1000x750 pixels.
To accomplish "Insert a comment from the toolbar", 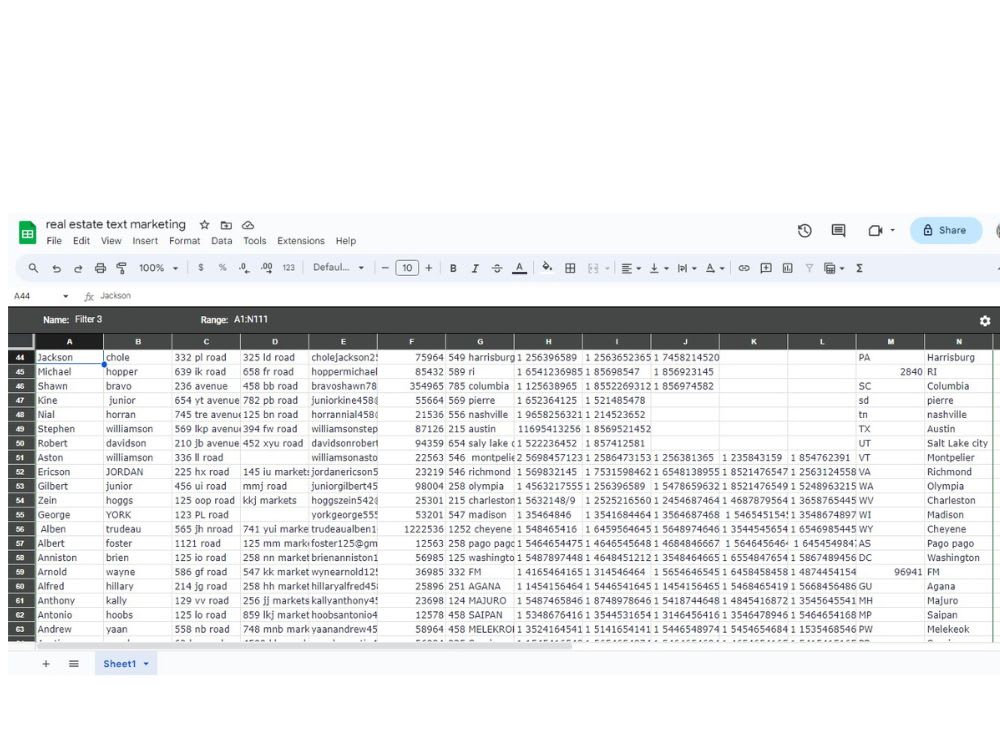I will point(766,268).
